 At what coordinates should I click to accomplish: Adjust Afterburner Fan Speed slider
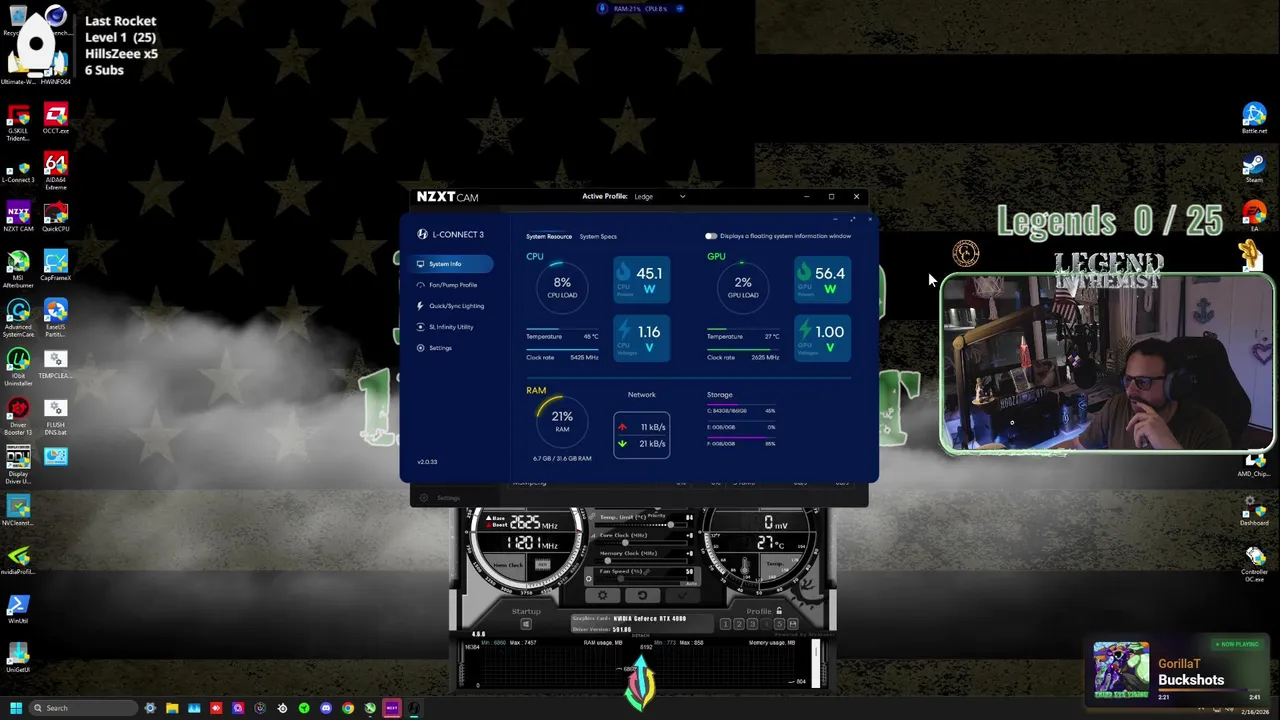coord(639,579)
